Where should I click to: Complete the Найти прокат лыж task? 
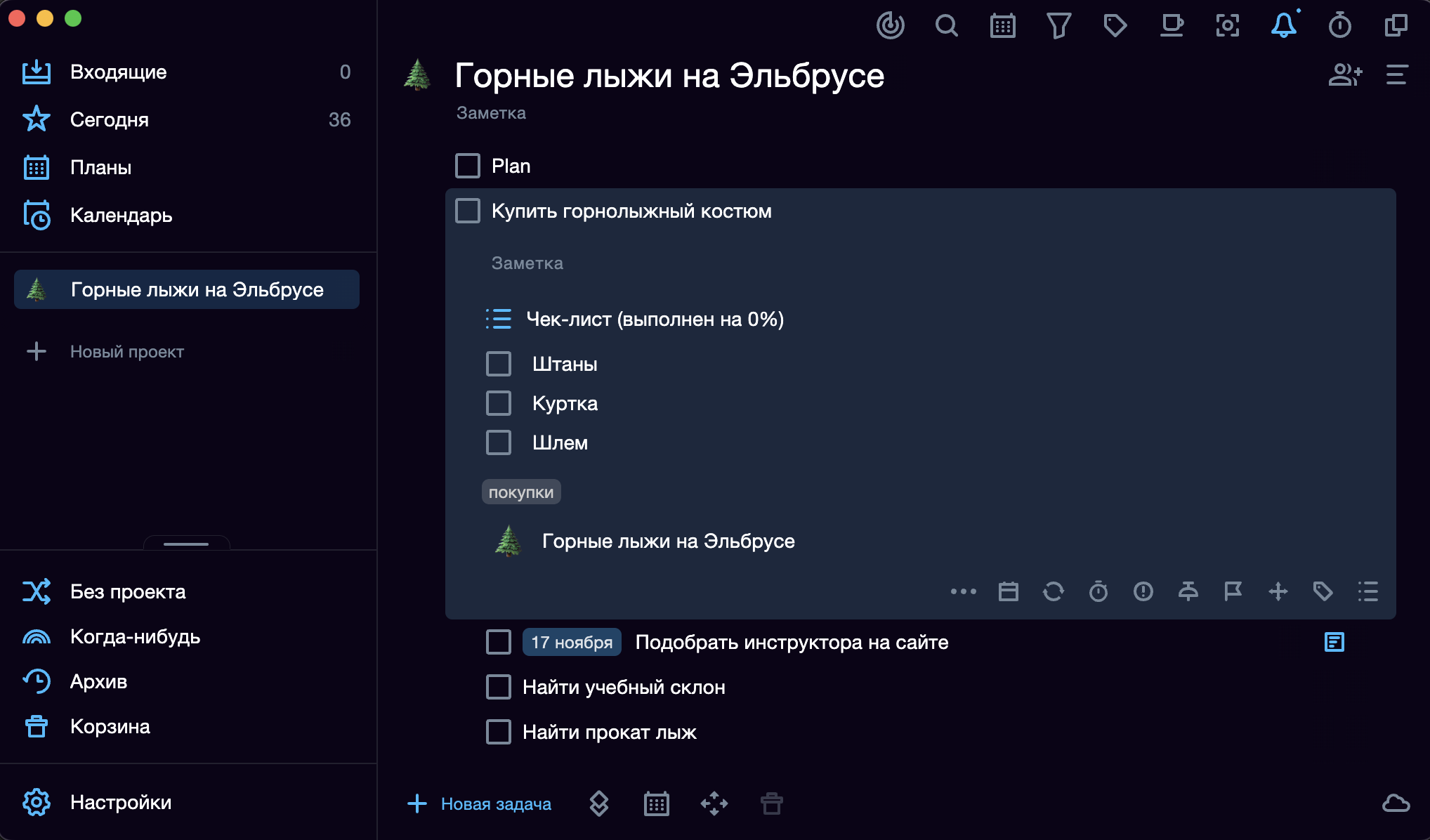pos(499,732)
